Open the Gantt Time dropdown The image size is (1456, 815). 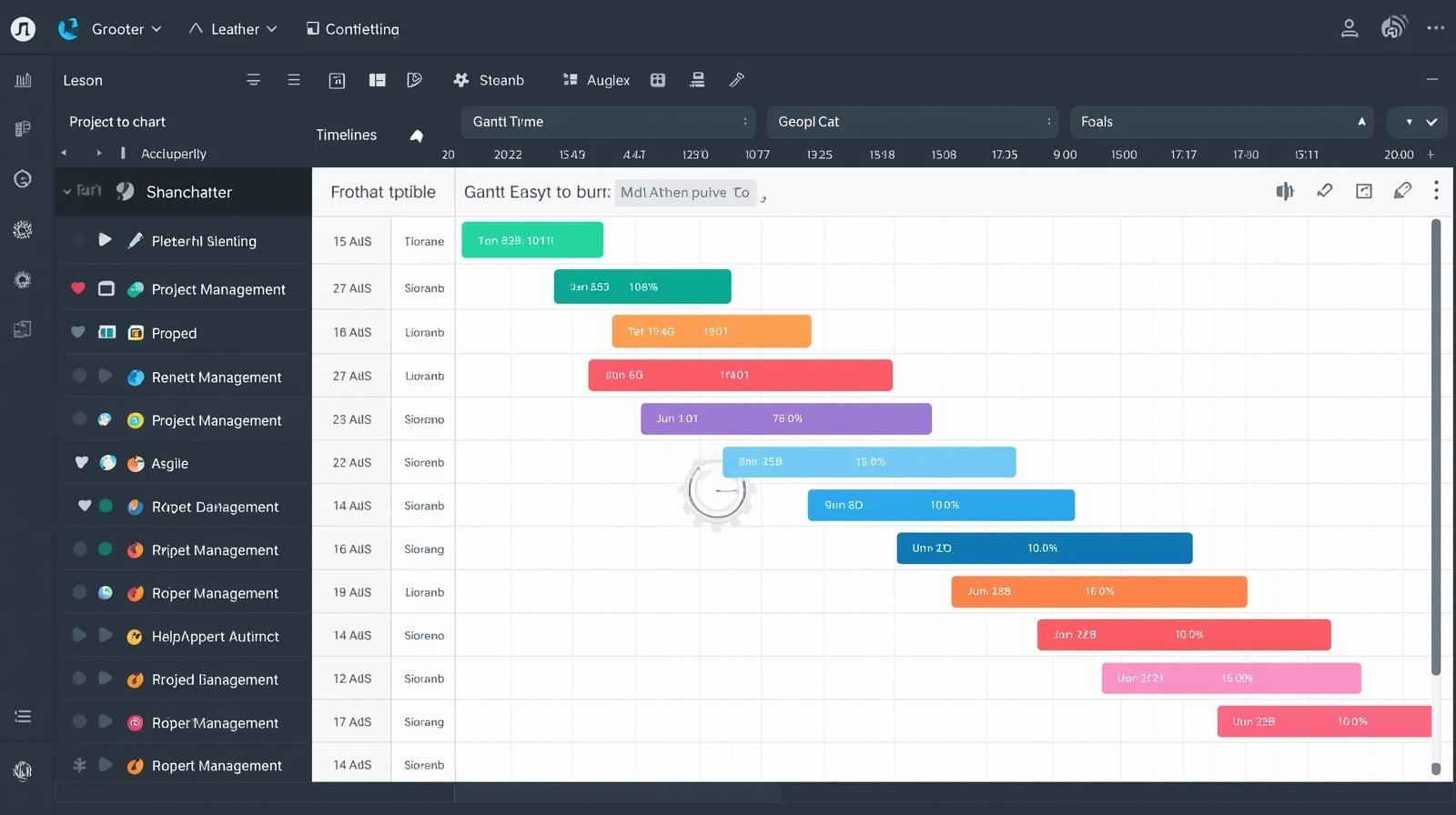coord(610,122)
